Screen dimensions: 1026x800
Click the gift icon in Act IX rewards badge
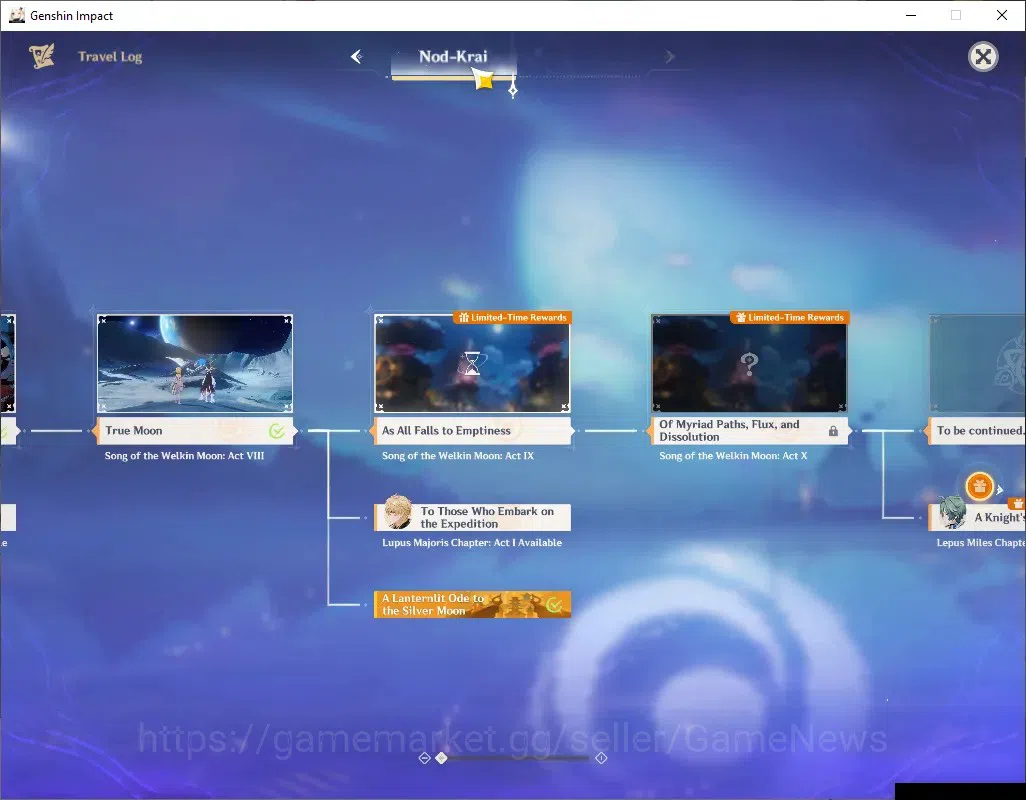[463, 318]
